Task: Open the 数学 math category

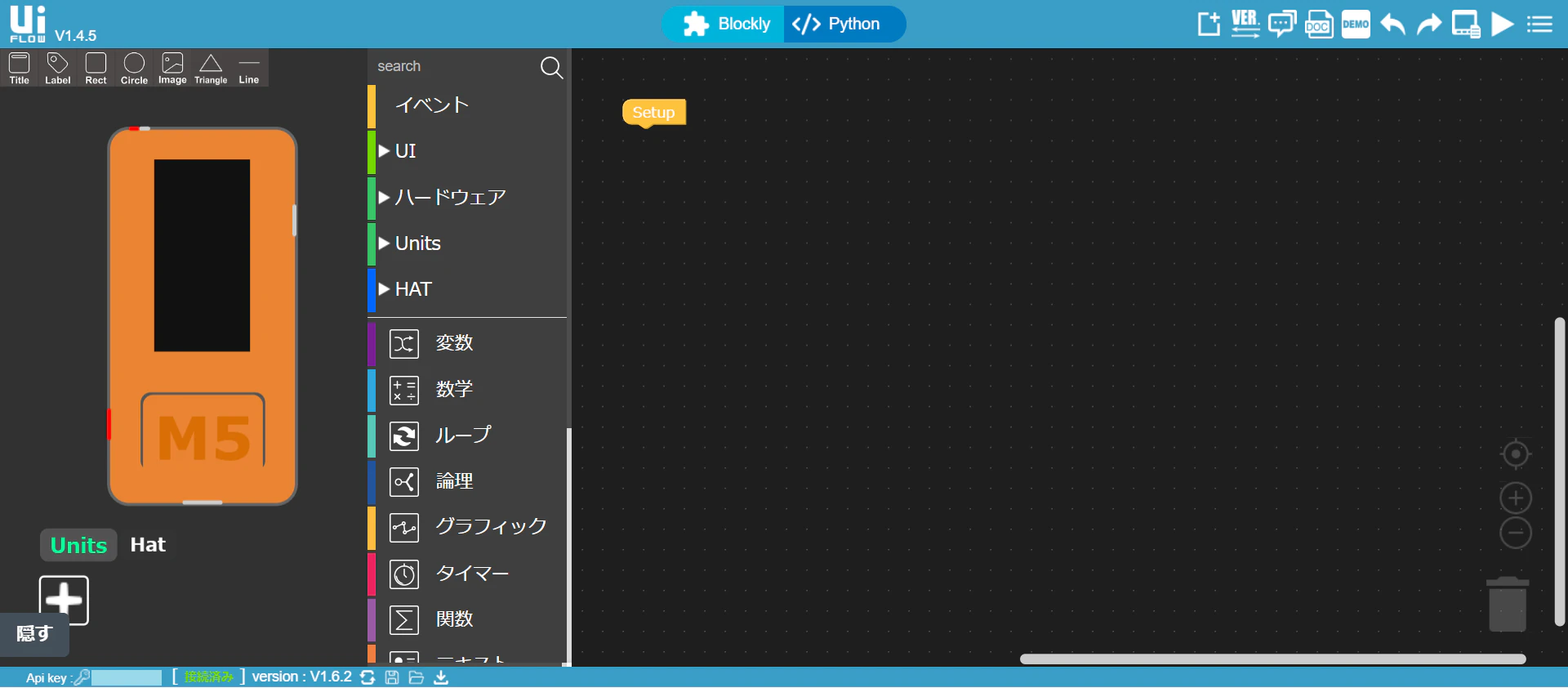Action: [467, 389]
